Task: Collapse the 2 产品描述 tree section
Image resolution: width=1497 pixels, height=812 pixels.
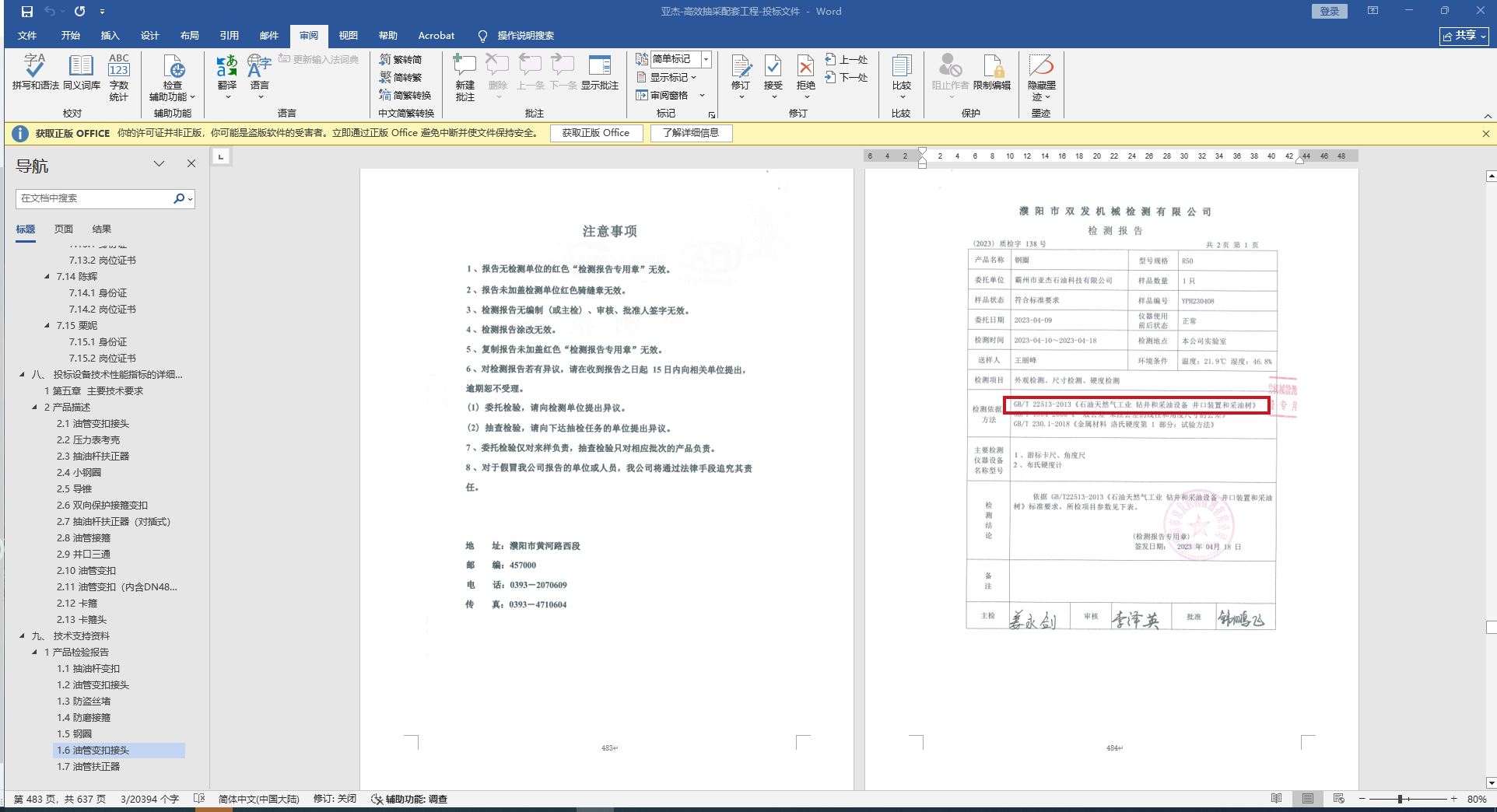Action: (x=34, y=408)
